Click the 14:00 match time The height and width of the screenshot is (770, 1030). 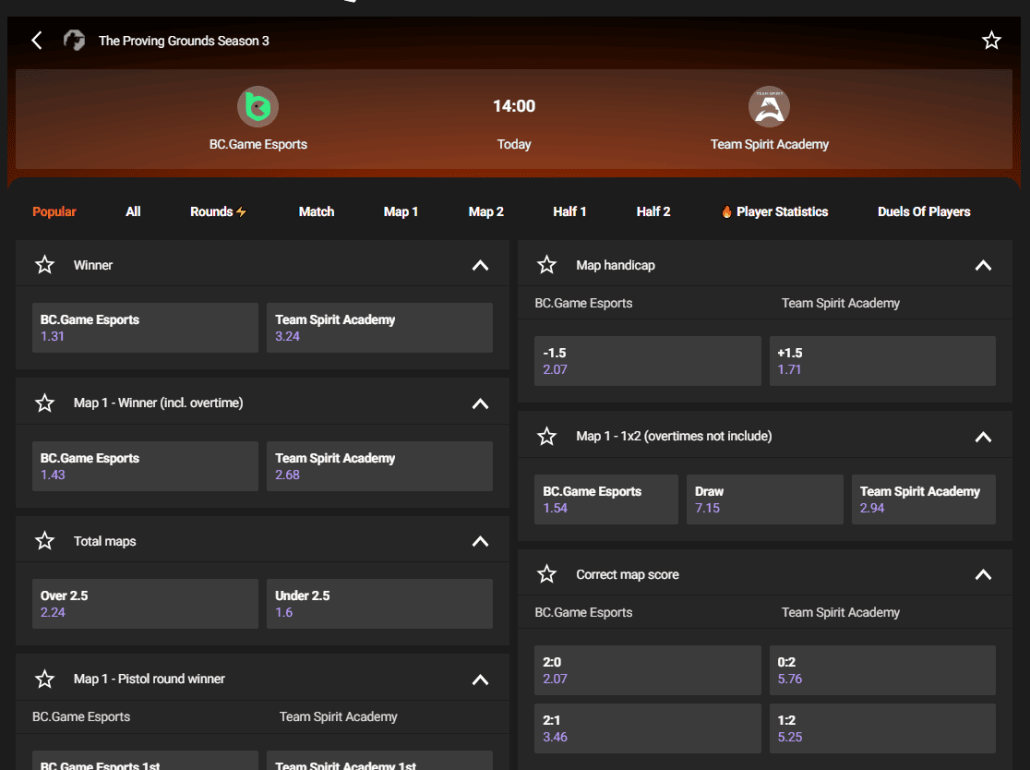click(x=514, y=106)
